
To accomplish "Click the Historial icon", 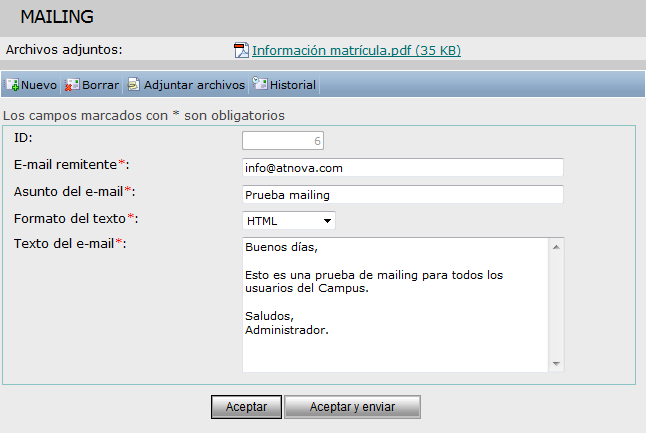I will [x=260, y=84].
